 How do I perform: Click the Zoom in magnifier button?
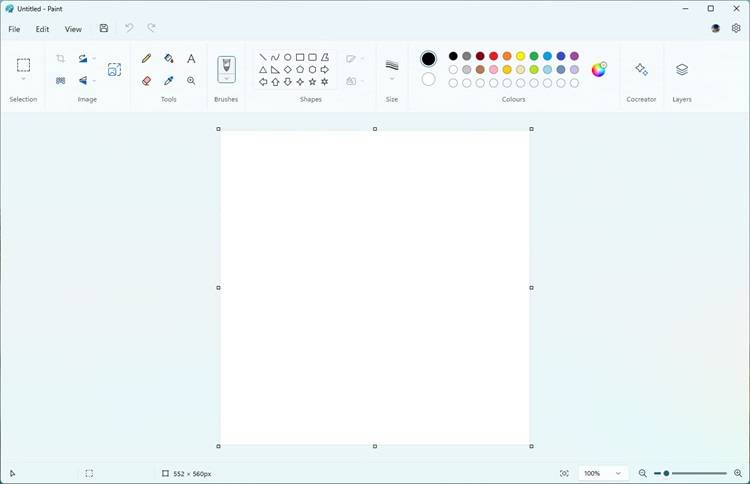738,473
